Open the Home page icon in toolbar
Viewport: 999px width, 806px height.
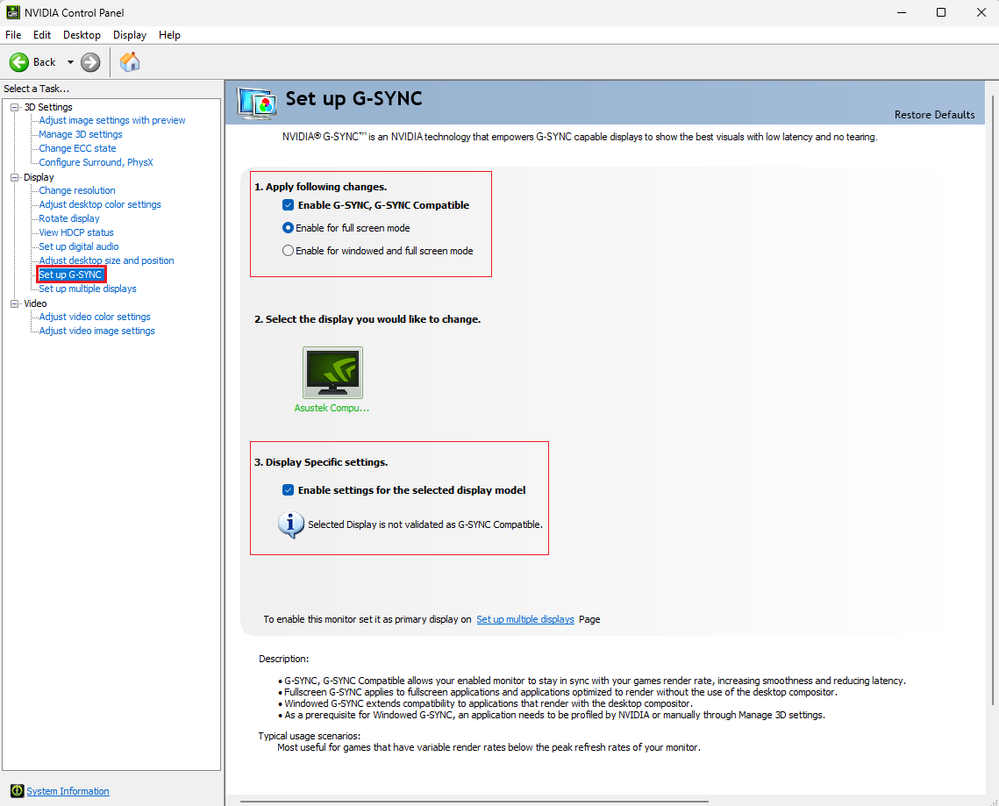pos(130,62)
